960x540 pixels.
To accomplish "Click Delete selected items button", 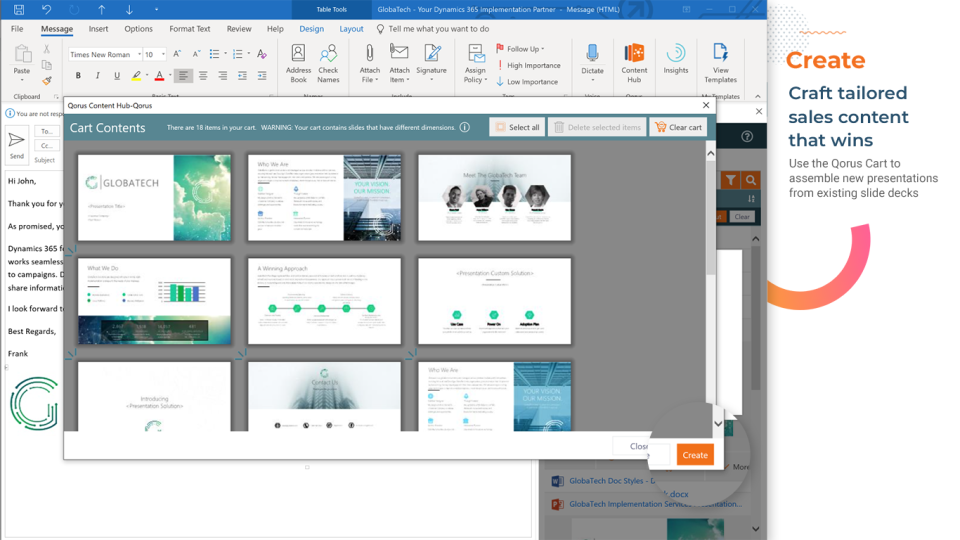I will tap(597, 127).
